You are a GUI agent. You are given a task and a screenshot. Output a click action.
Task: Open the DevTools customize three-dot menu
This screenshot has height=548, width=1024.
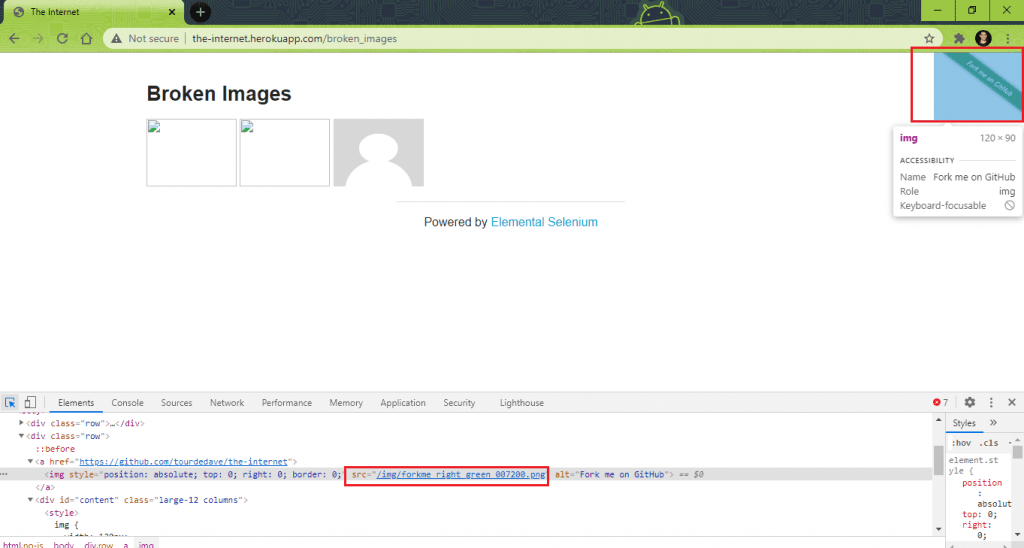(x=991, y=402)
